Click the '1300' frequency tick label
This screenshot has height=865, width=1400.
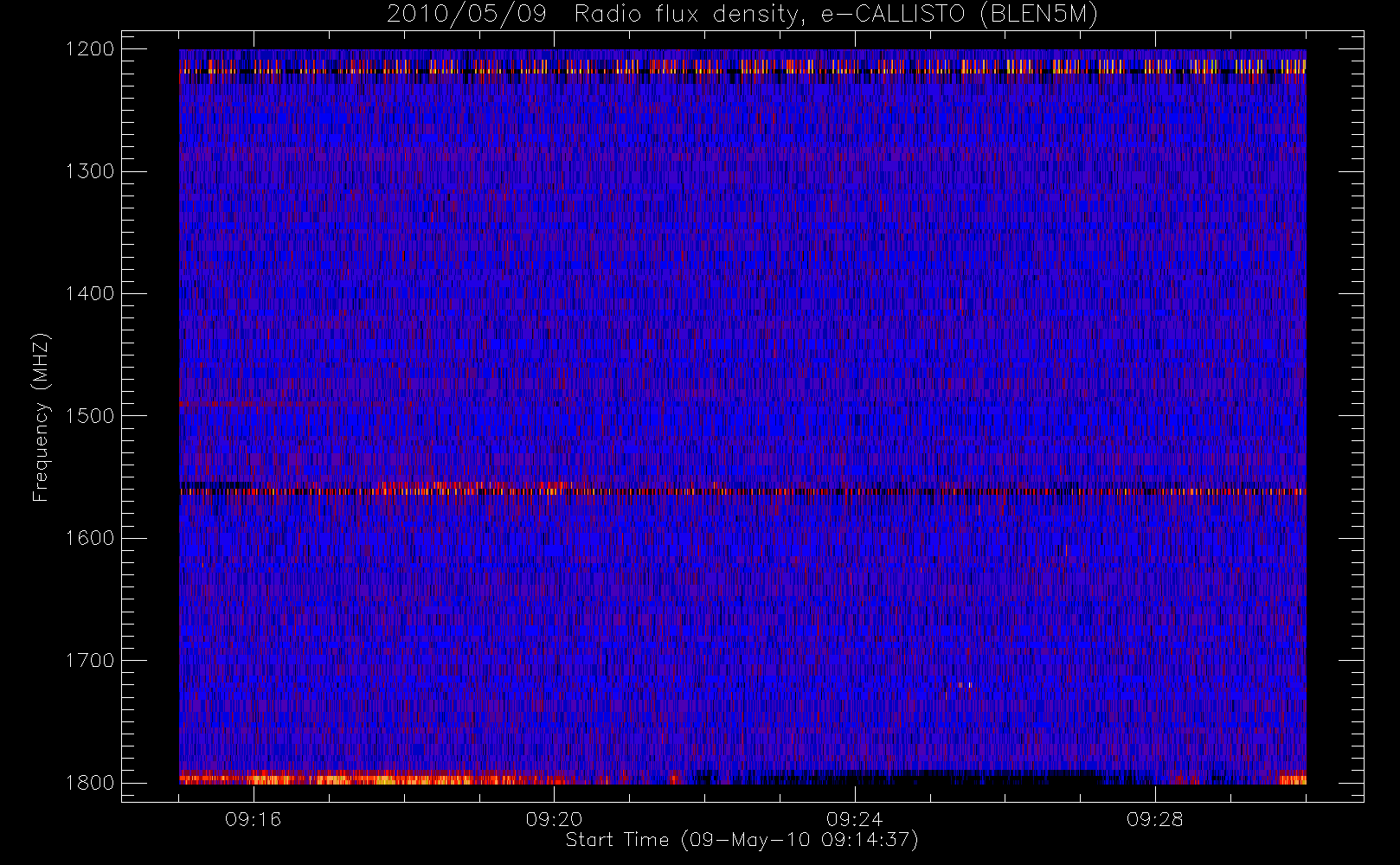point(90,171)
